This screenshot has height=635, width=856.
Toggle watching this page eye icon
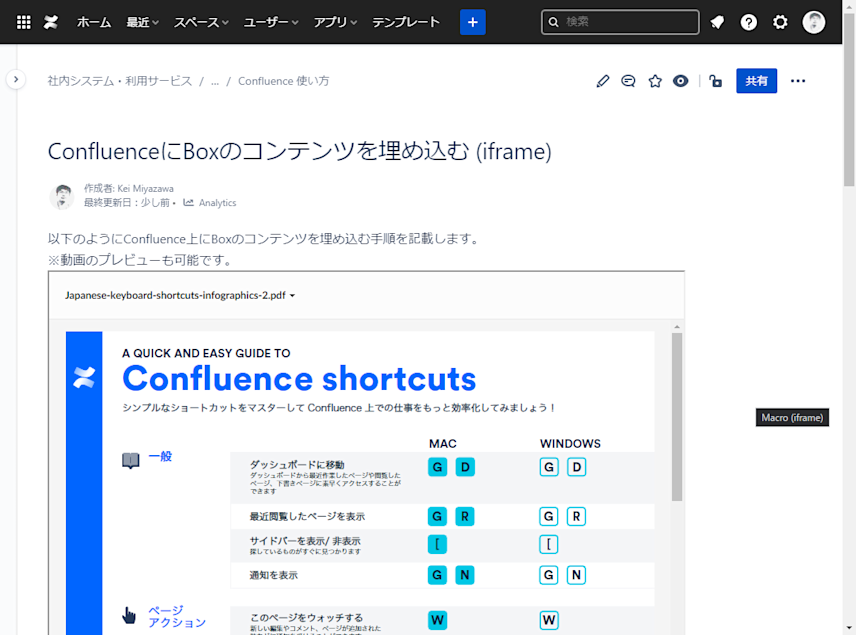click(x=680, y=81)
